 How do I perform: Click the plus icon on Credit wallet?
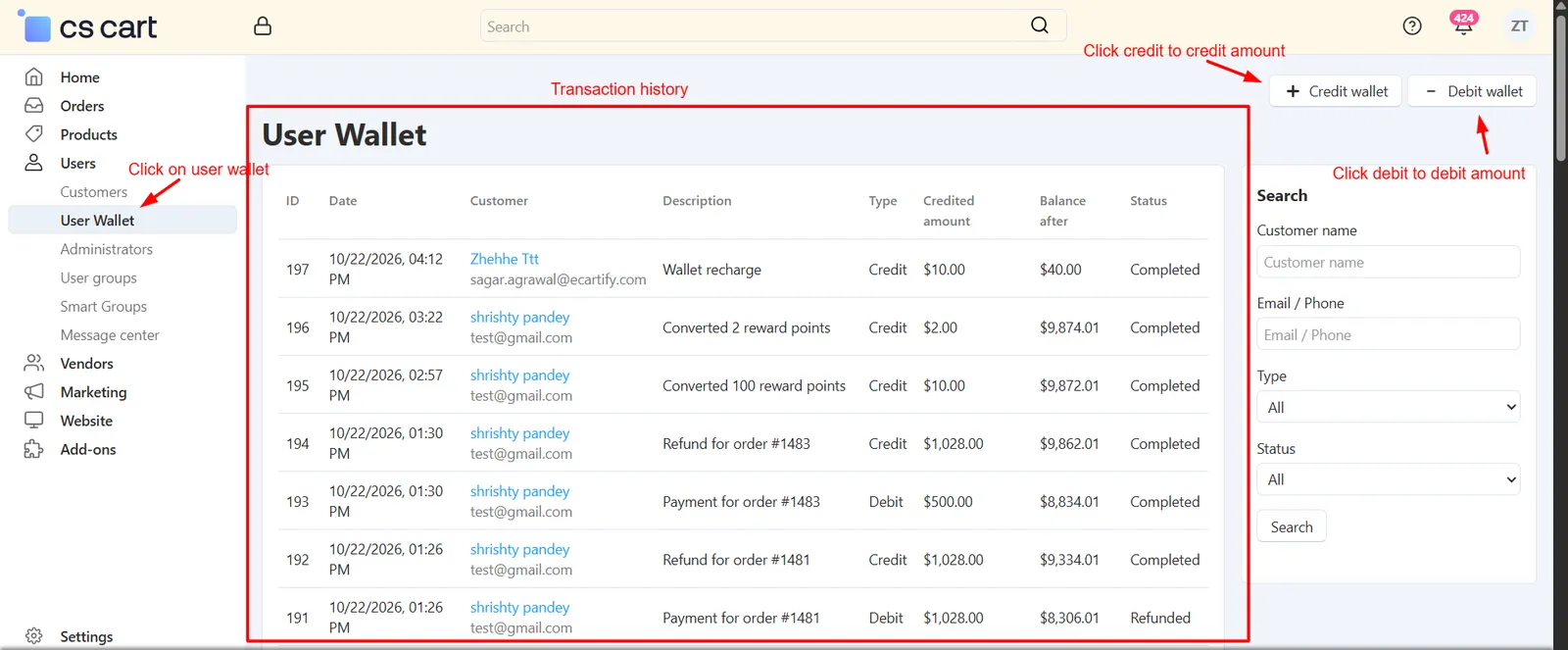pyautogui.click(x=1293, y=91)
